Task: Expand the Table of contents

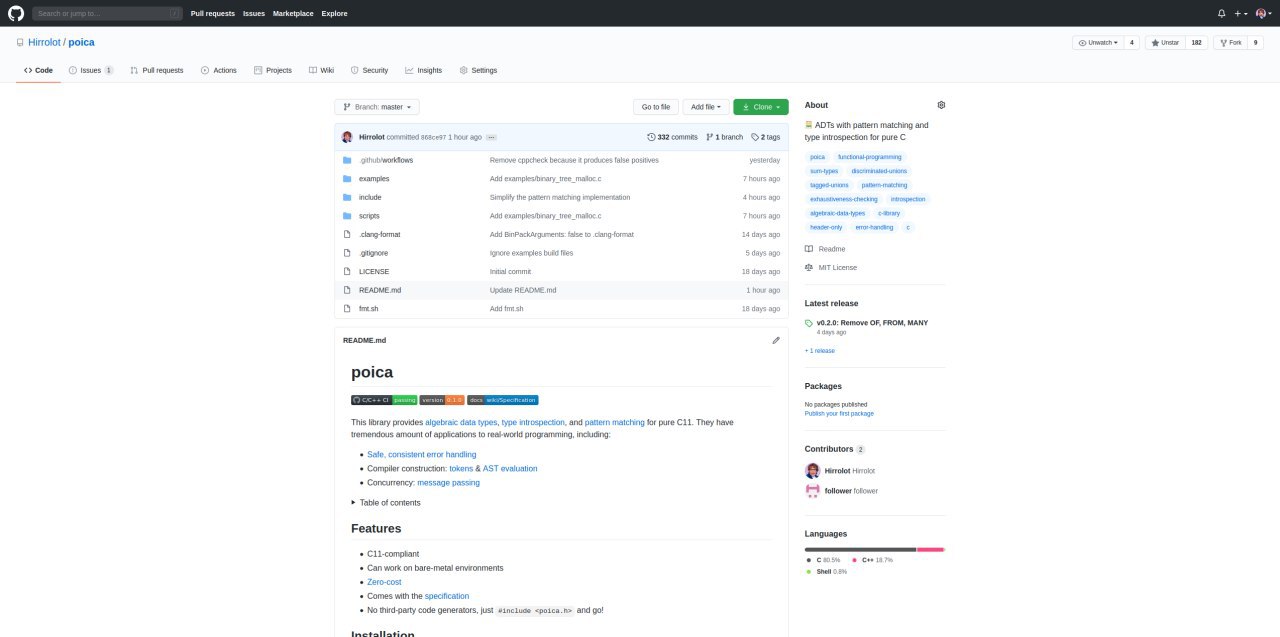Action: click(386, 503)
